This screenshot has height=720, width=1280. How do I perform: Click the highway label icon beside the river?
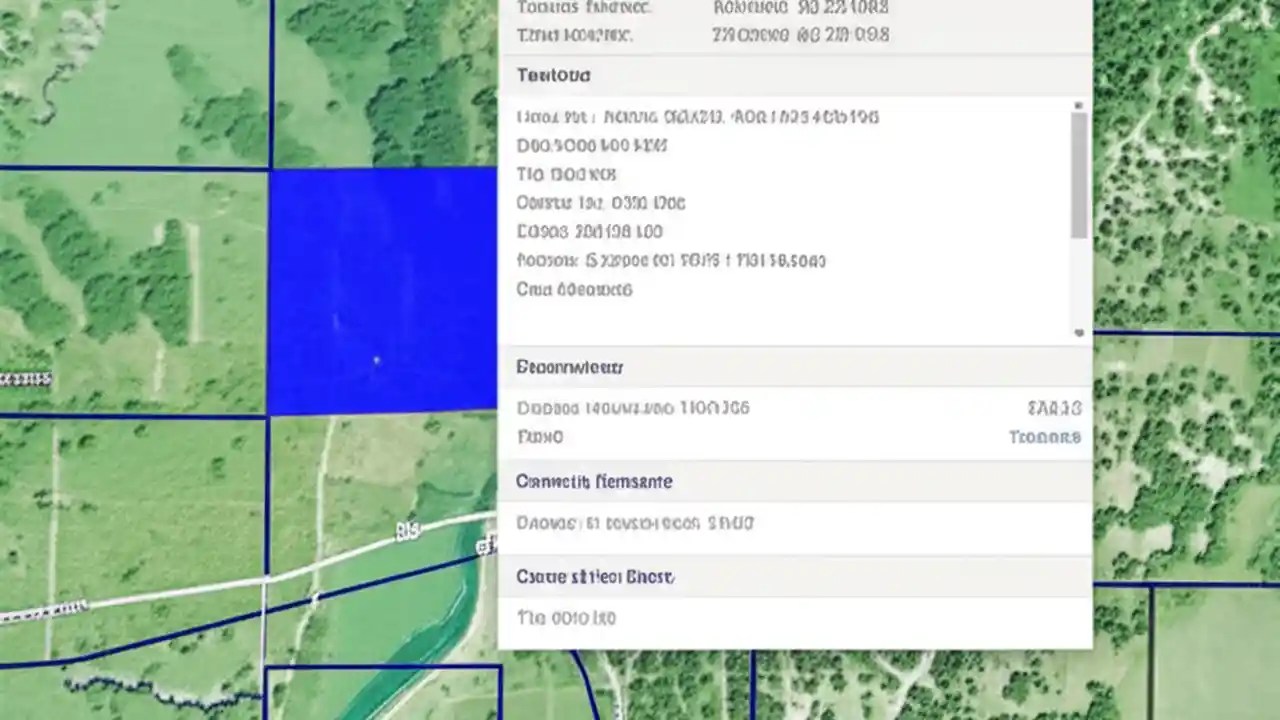487,545
